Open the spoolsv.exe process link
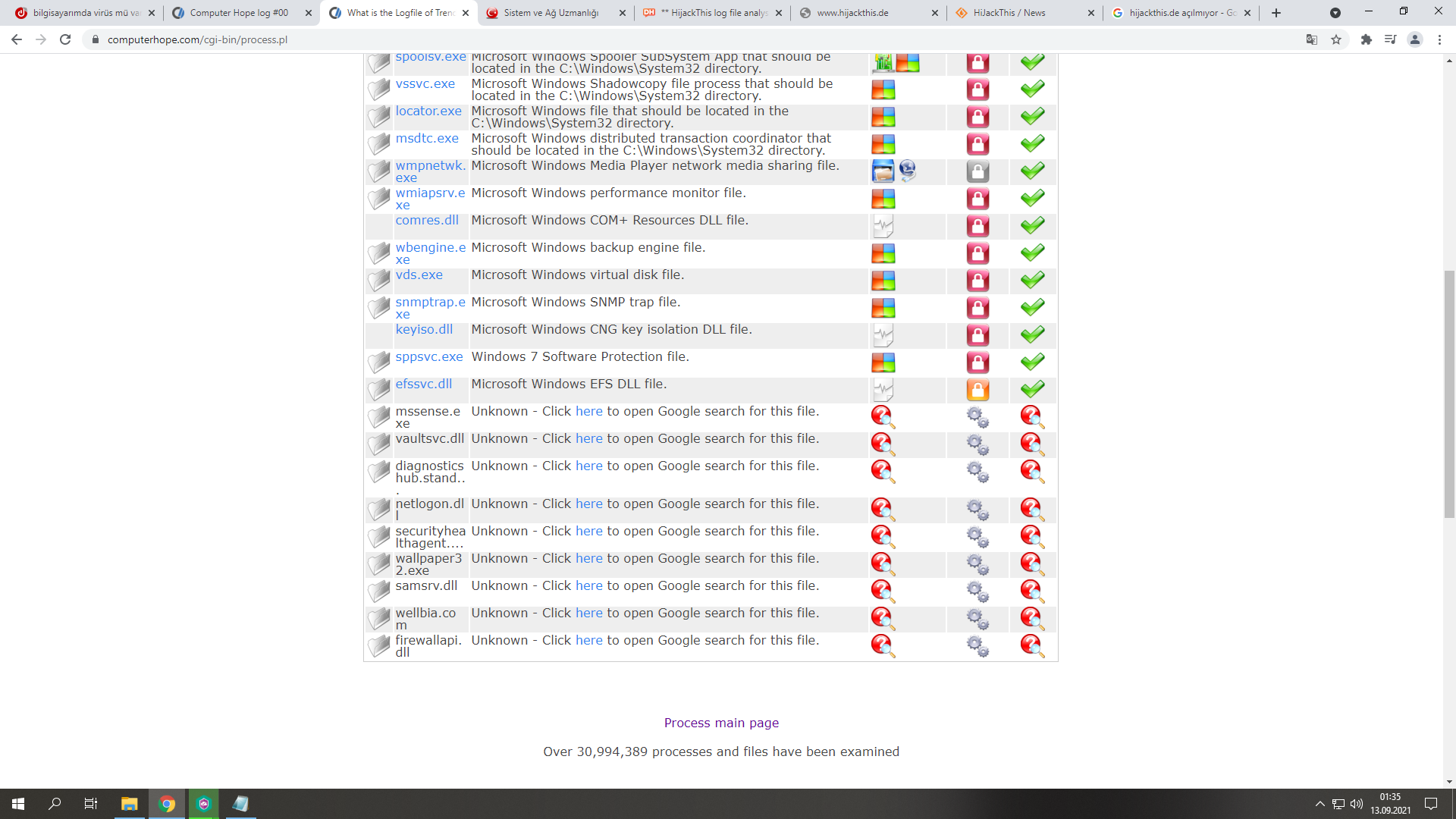 click(430, 58)
